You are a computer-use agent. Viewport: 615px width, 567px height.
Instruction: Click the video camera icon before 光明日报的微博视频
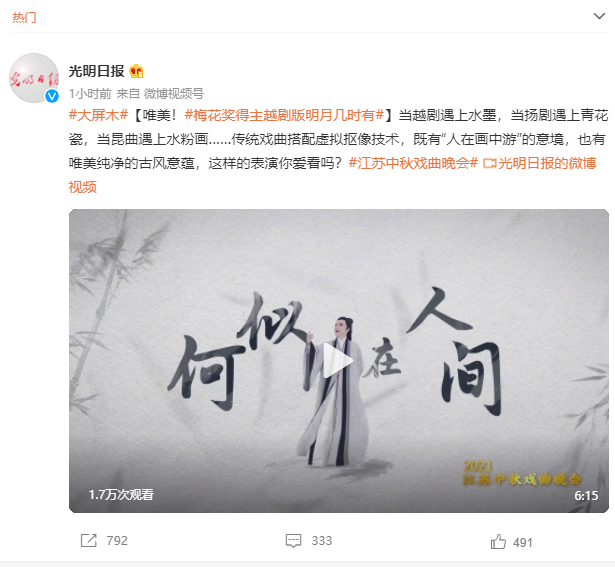[x=489, y=163]
